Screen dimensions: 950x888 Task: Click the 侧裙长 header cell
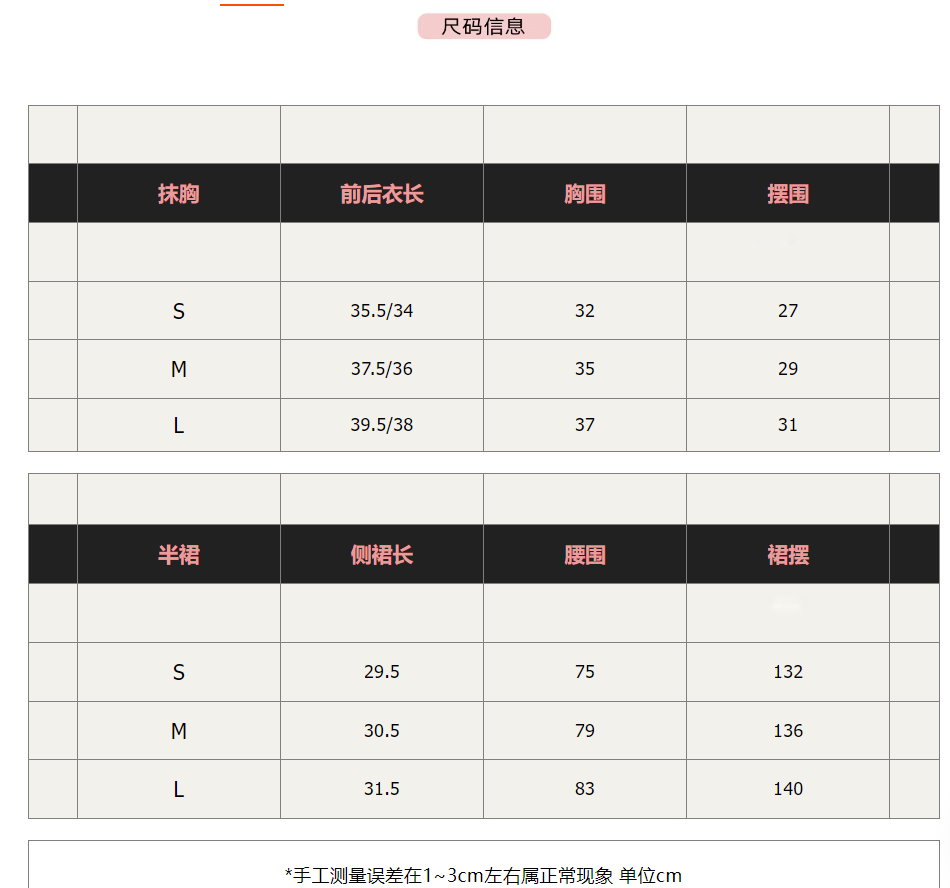[x=382, y=555]
